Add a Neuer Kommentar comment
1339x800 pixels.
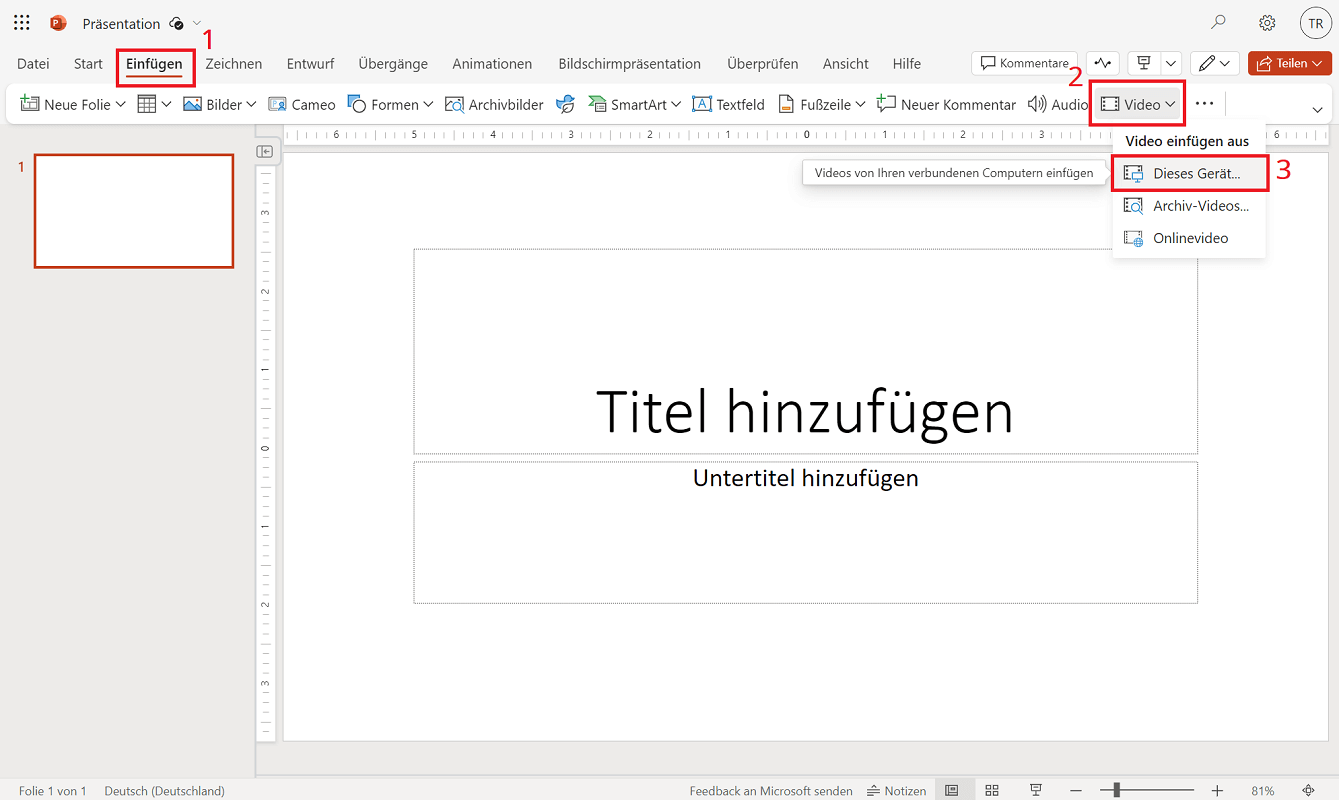tap(946, 104)
